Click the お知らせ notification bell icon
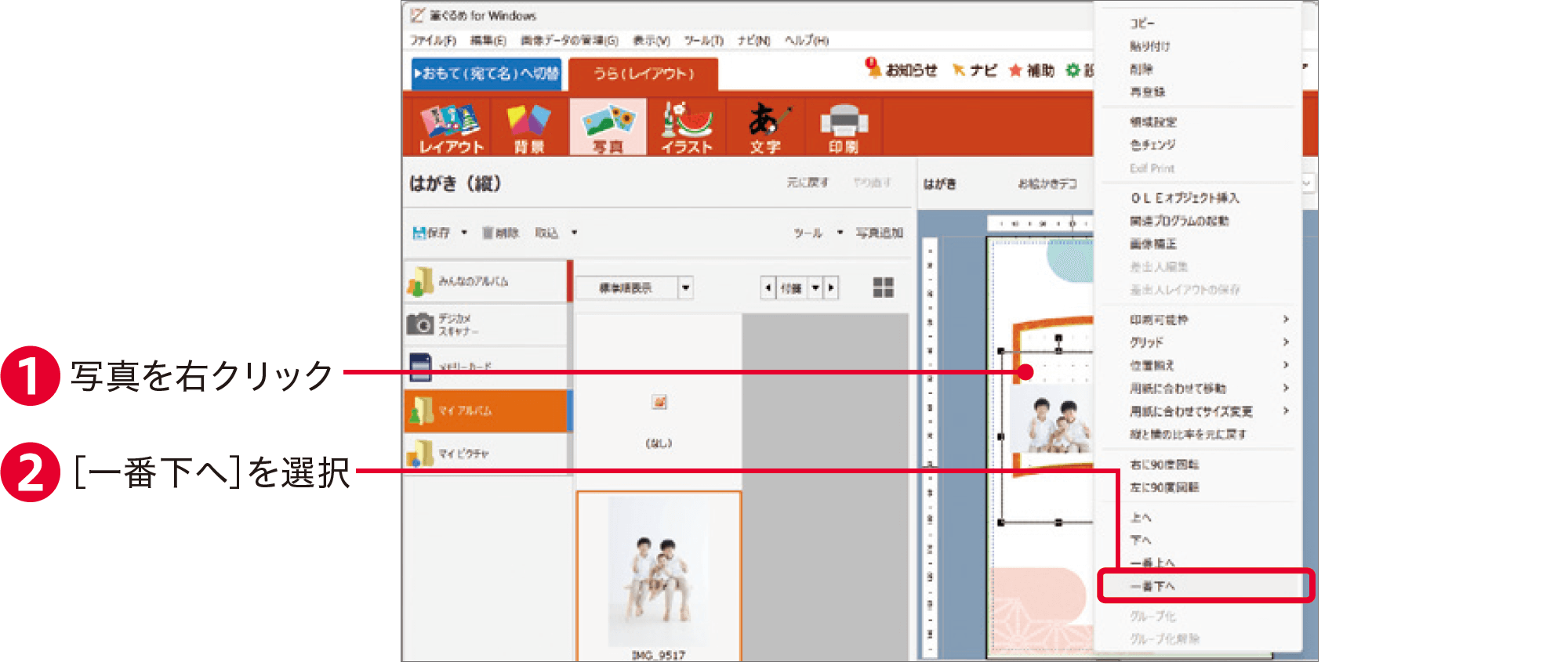The width and height of the screenshot is (1568, 662). click(873, 68)
